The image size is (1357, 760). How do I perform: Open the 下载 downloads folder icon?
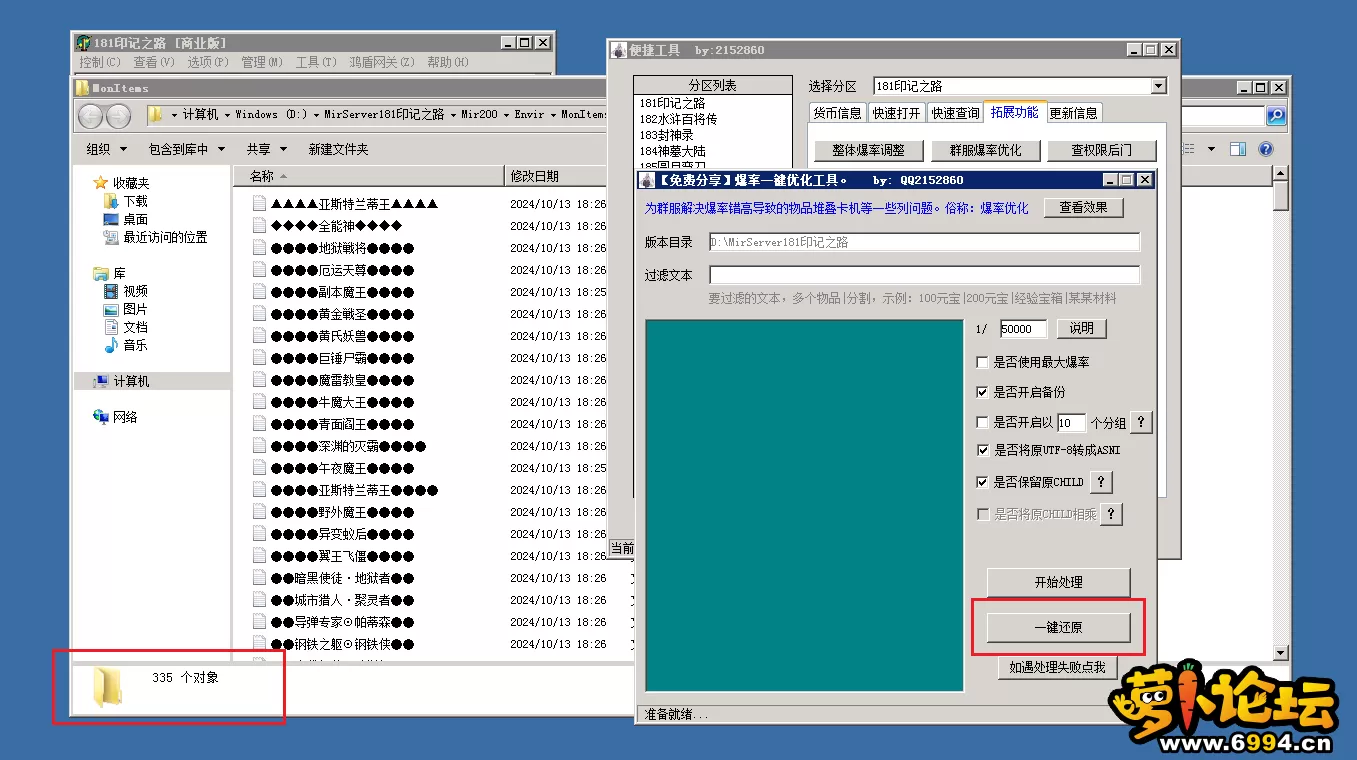pos(111,201)
